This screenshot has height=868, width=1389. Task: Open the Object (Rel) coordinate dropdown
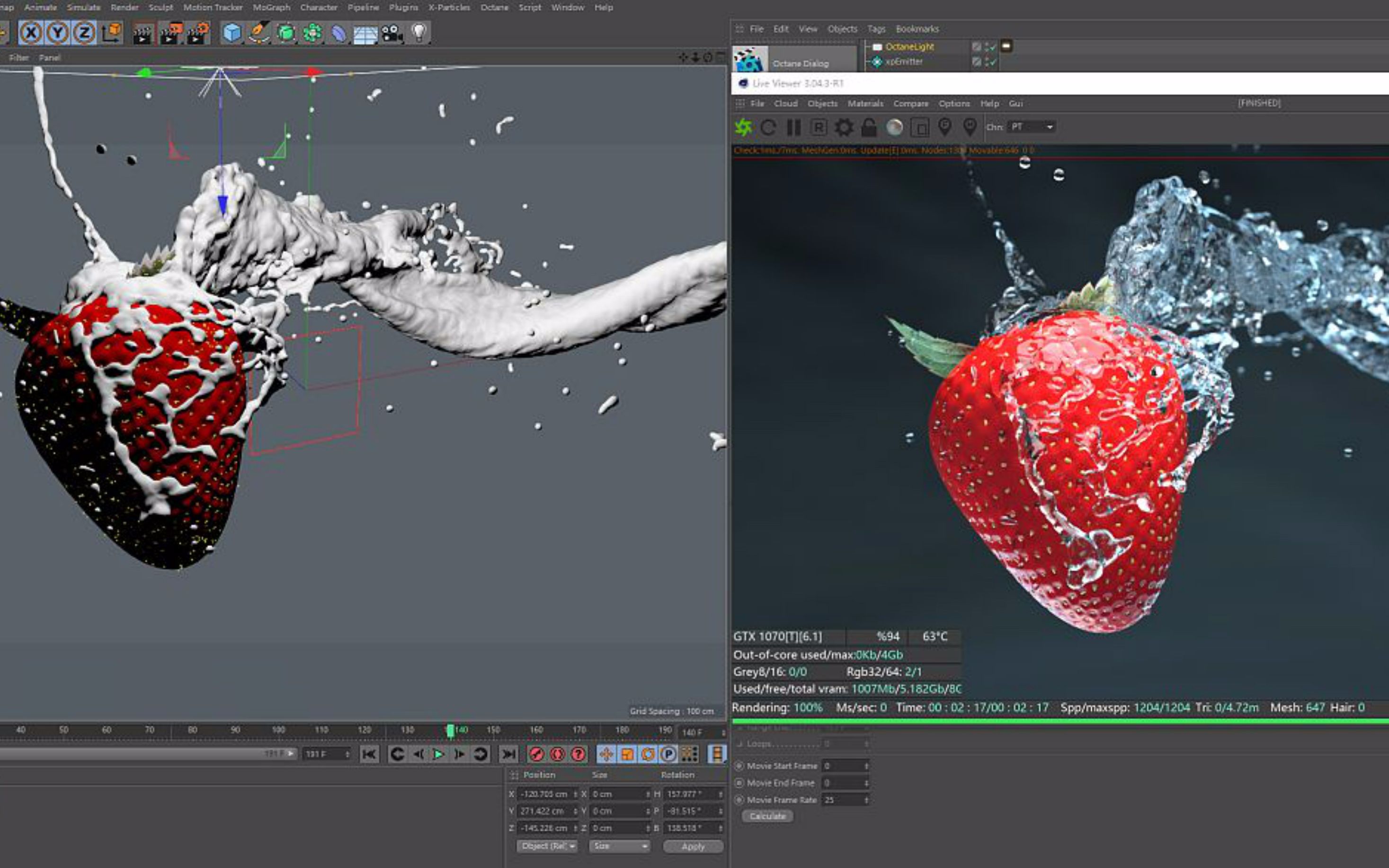(547, 846)
